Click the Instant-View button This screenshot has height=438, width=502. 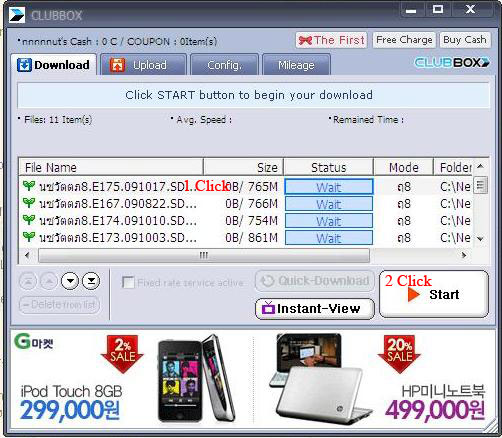pyautogui.click(x=315, y=309)
